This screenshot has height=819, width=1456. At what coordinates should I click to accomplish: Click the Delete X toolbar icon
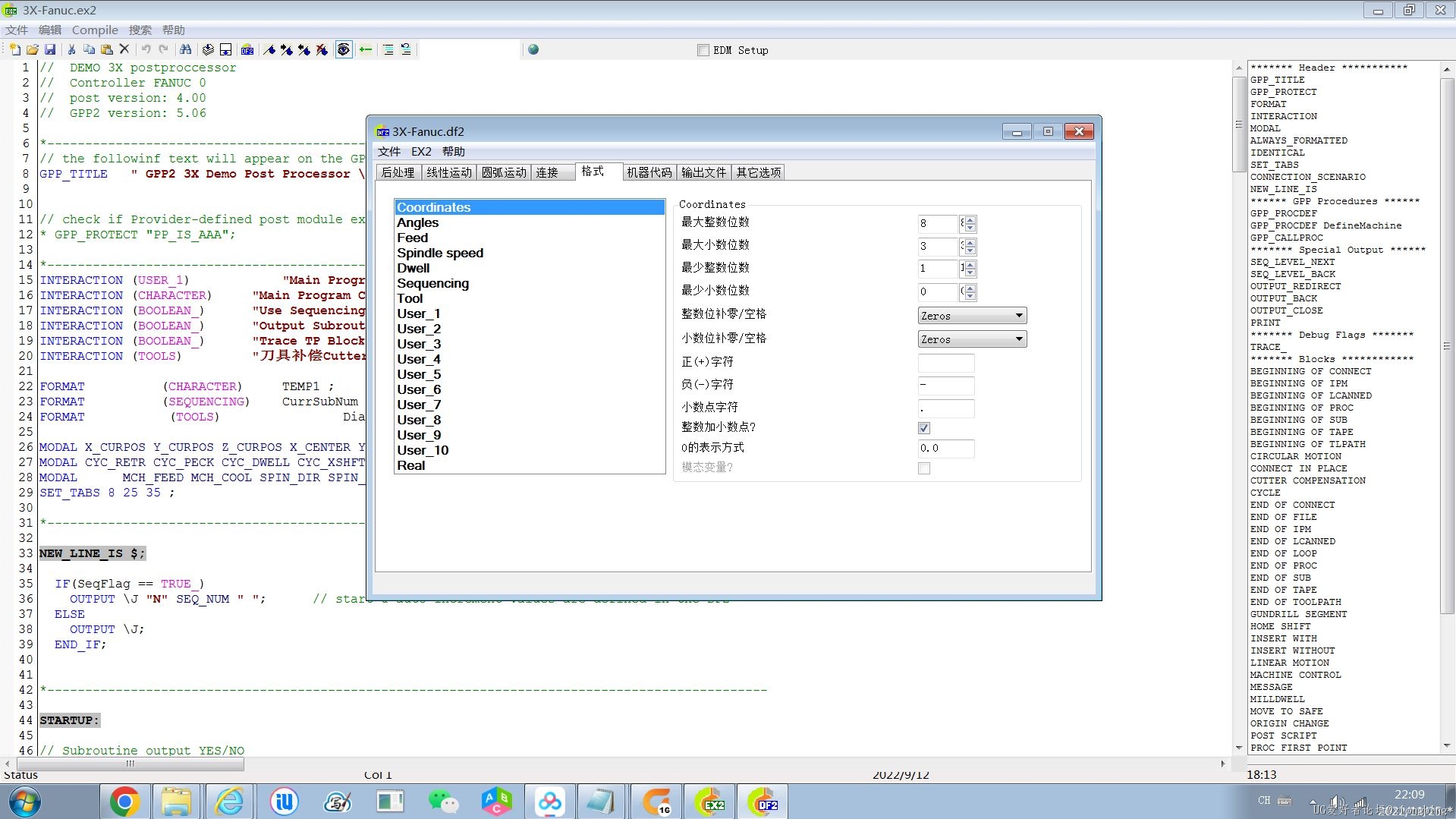(x=124, y=49)
